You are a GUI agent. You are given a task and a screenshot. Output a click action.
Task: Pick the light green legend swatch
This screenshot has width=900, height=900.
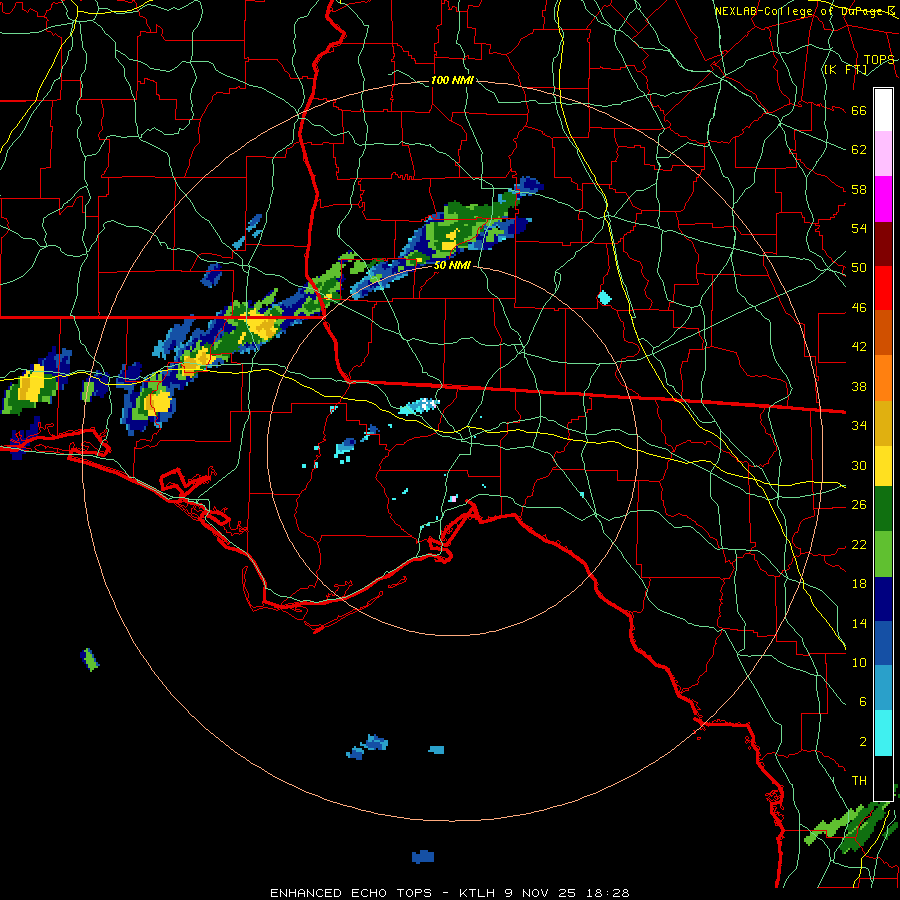pos(883,554)
